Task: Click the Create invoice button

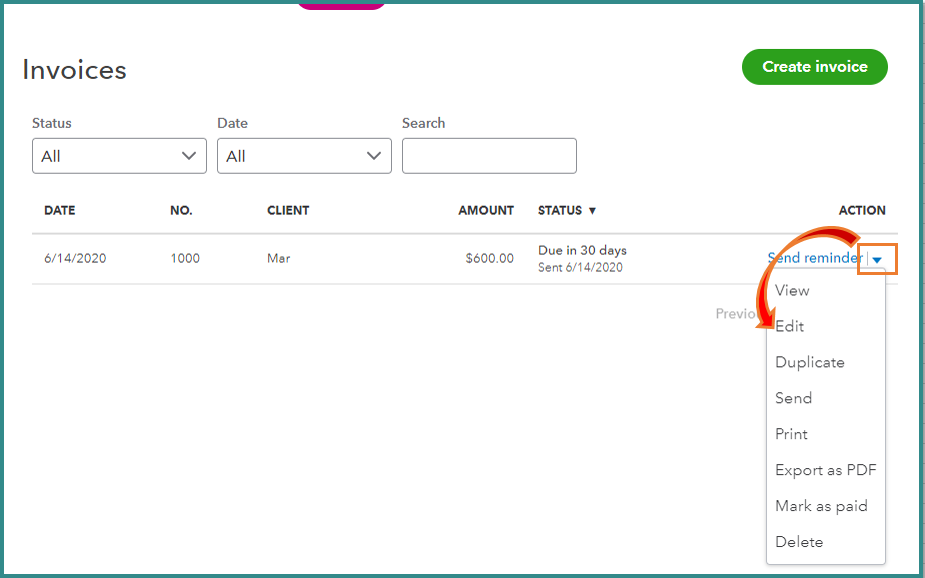Action: [x=814, y=67]
